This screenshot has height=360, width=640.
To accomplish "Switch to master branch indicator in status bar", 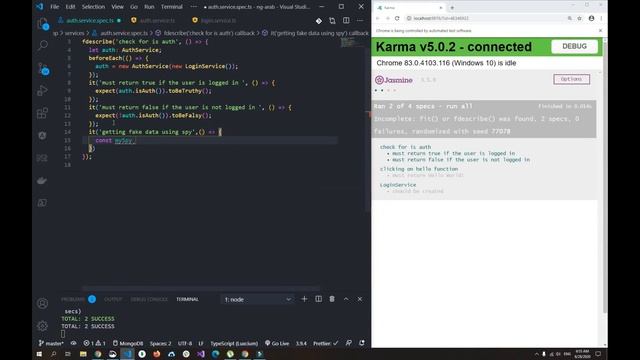I will 51,343.
